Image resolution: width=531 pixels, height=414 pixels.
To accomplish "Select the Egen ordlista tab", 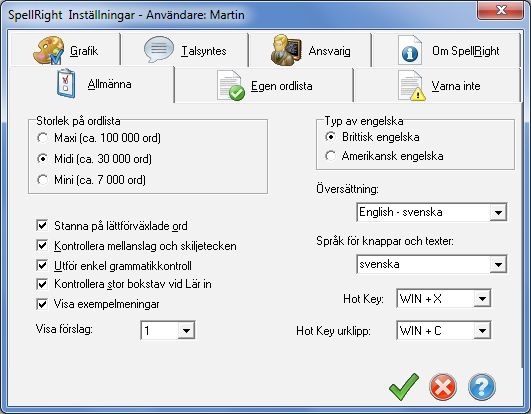I will coord(264,85).
